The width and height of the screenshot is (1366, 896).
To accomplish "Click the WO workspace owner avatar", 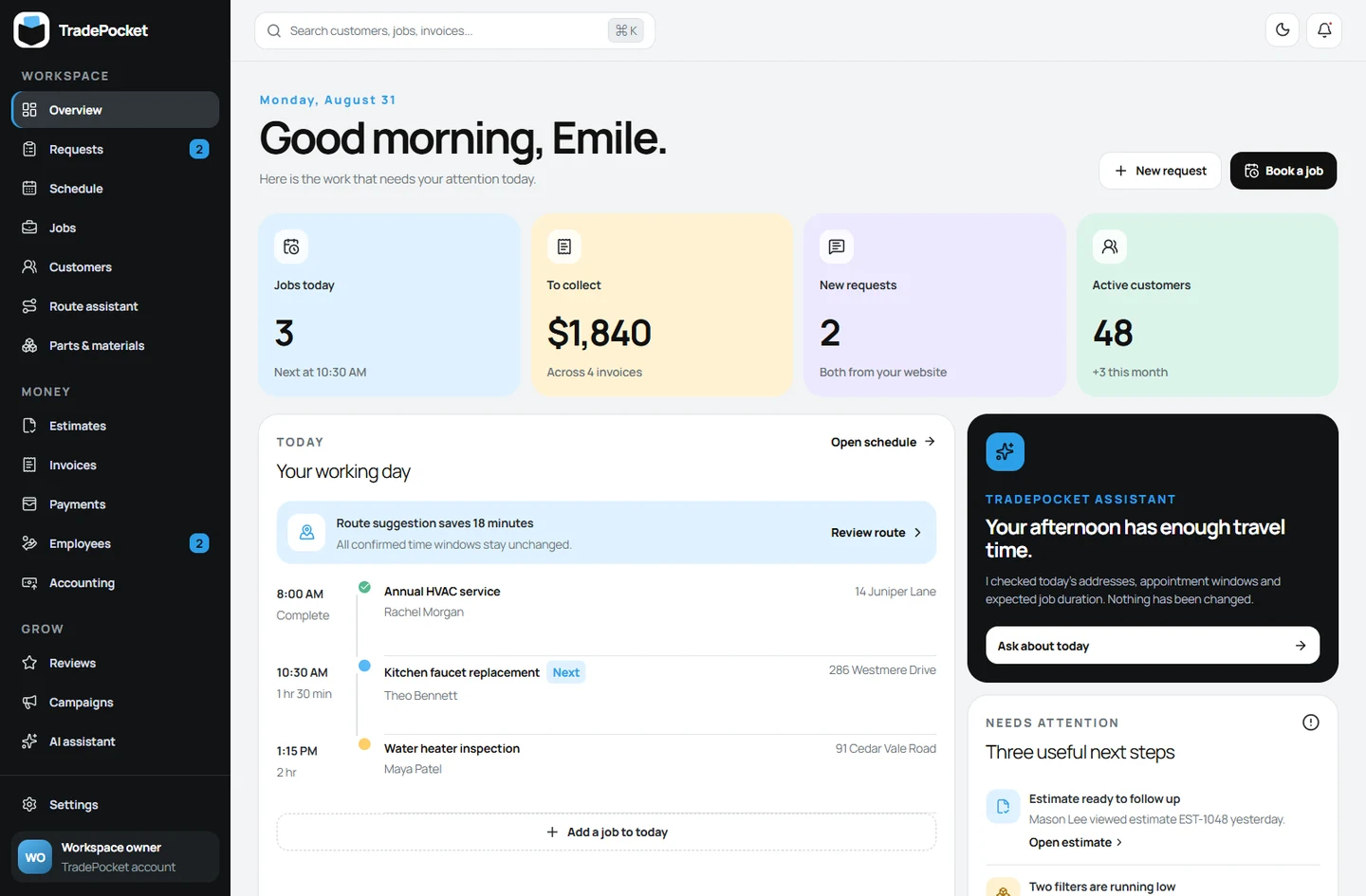I will tap(35, 857).
